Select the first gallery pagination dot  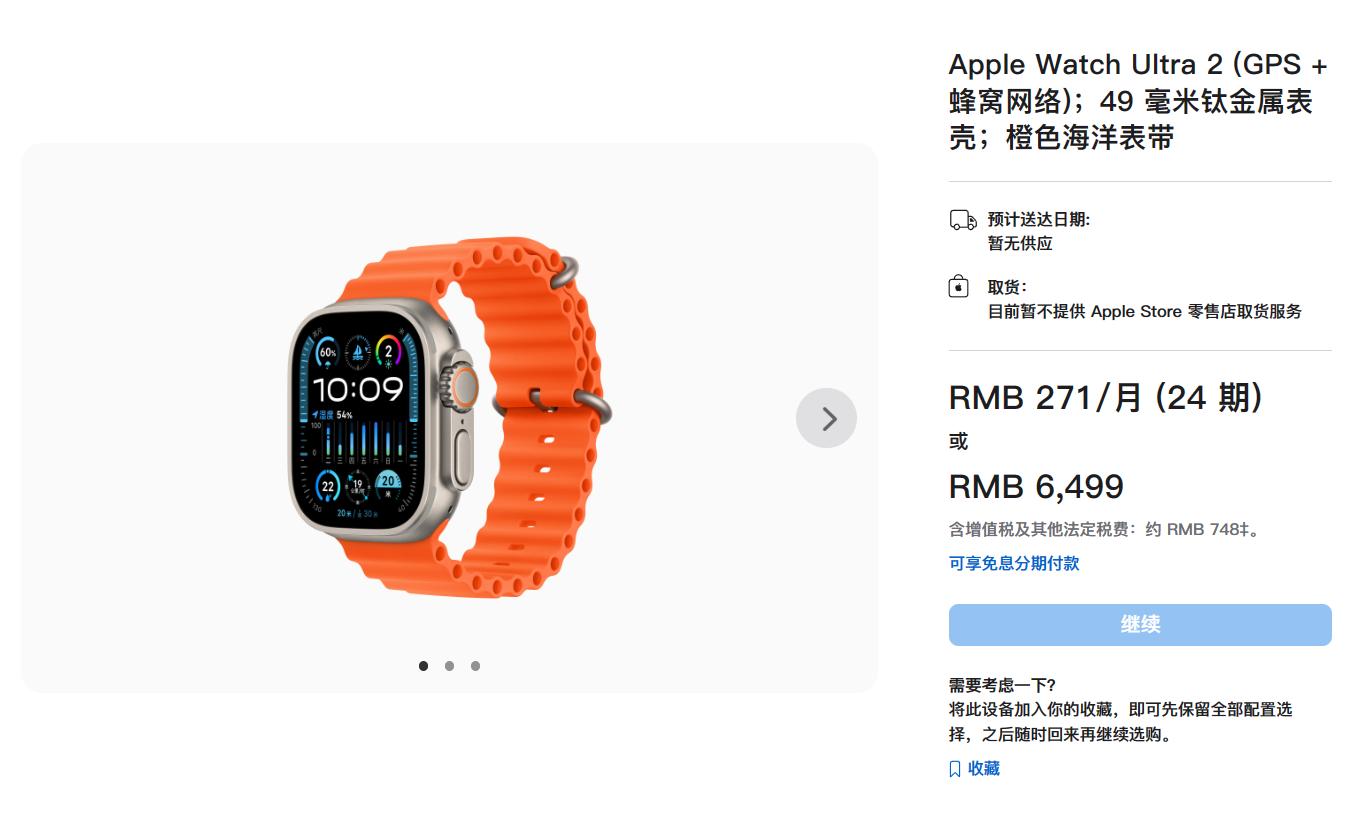click(x=423, y=666)
